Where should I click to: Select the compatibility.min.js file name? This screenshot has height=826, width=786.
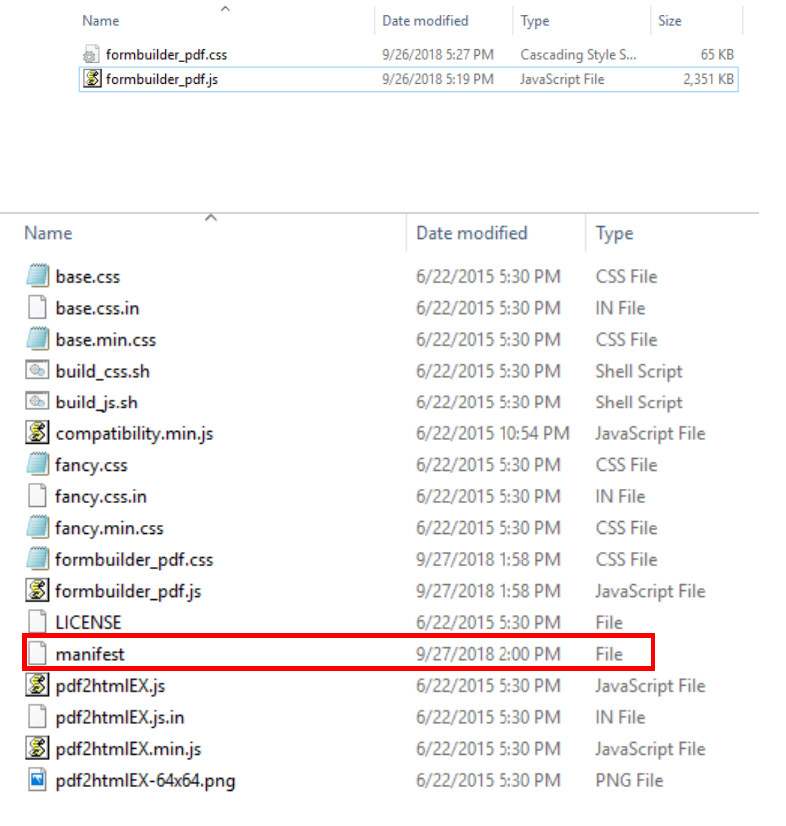(134, 434)
